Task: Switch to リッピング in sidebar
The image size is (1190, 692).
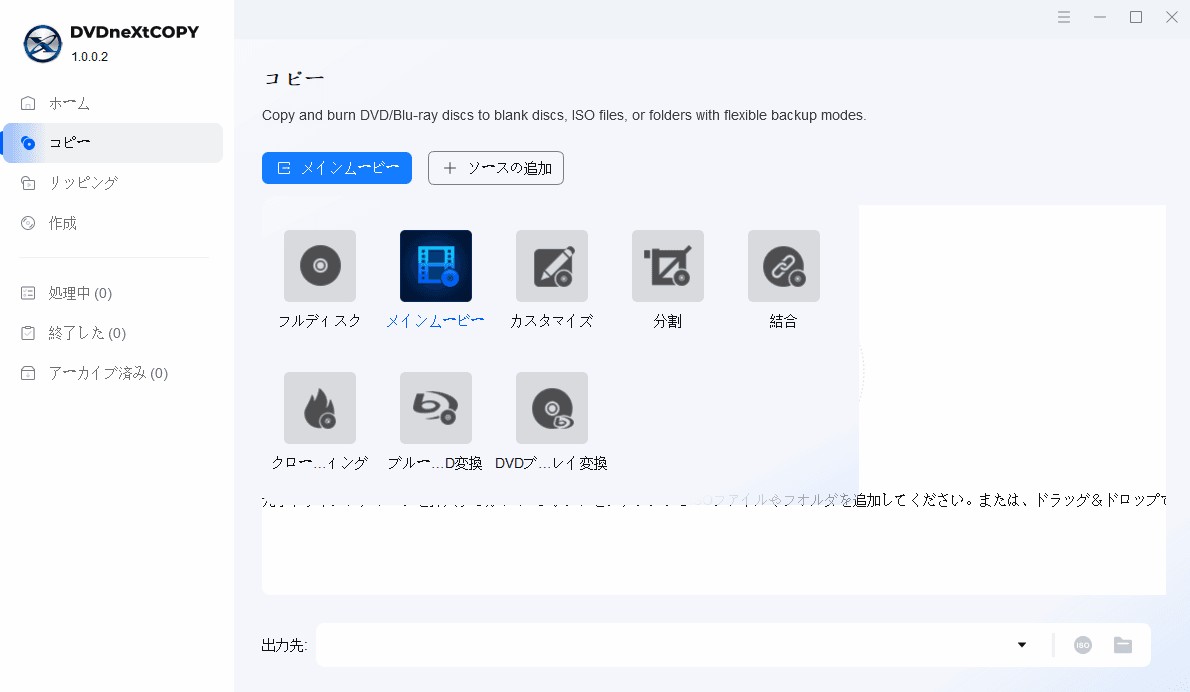Action: click(113, 183)
